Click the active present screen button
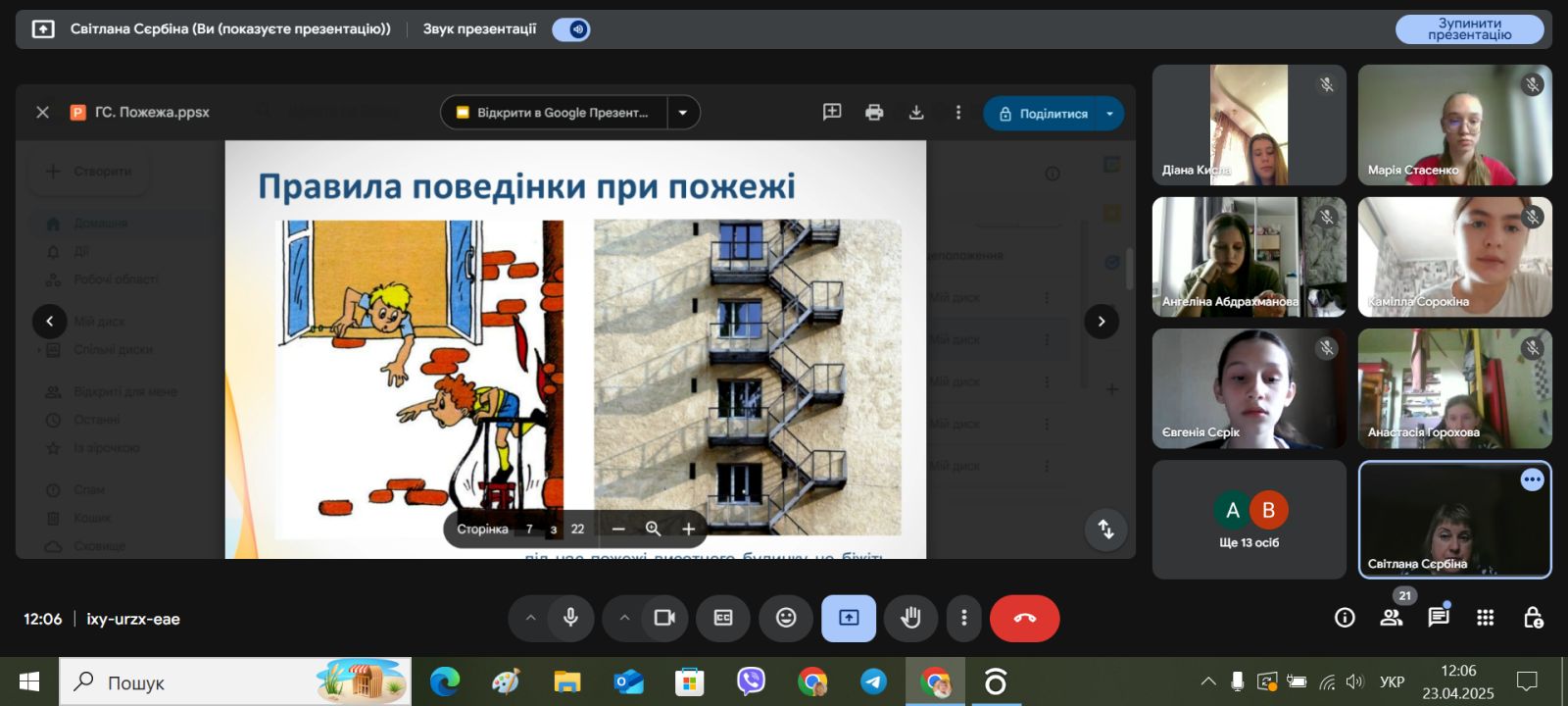Viewport: 1568px width, 706px height. tap(849, 618)
